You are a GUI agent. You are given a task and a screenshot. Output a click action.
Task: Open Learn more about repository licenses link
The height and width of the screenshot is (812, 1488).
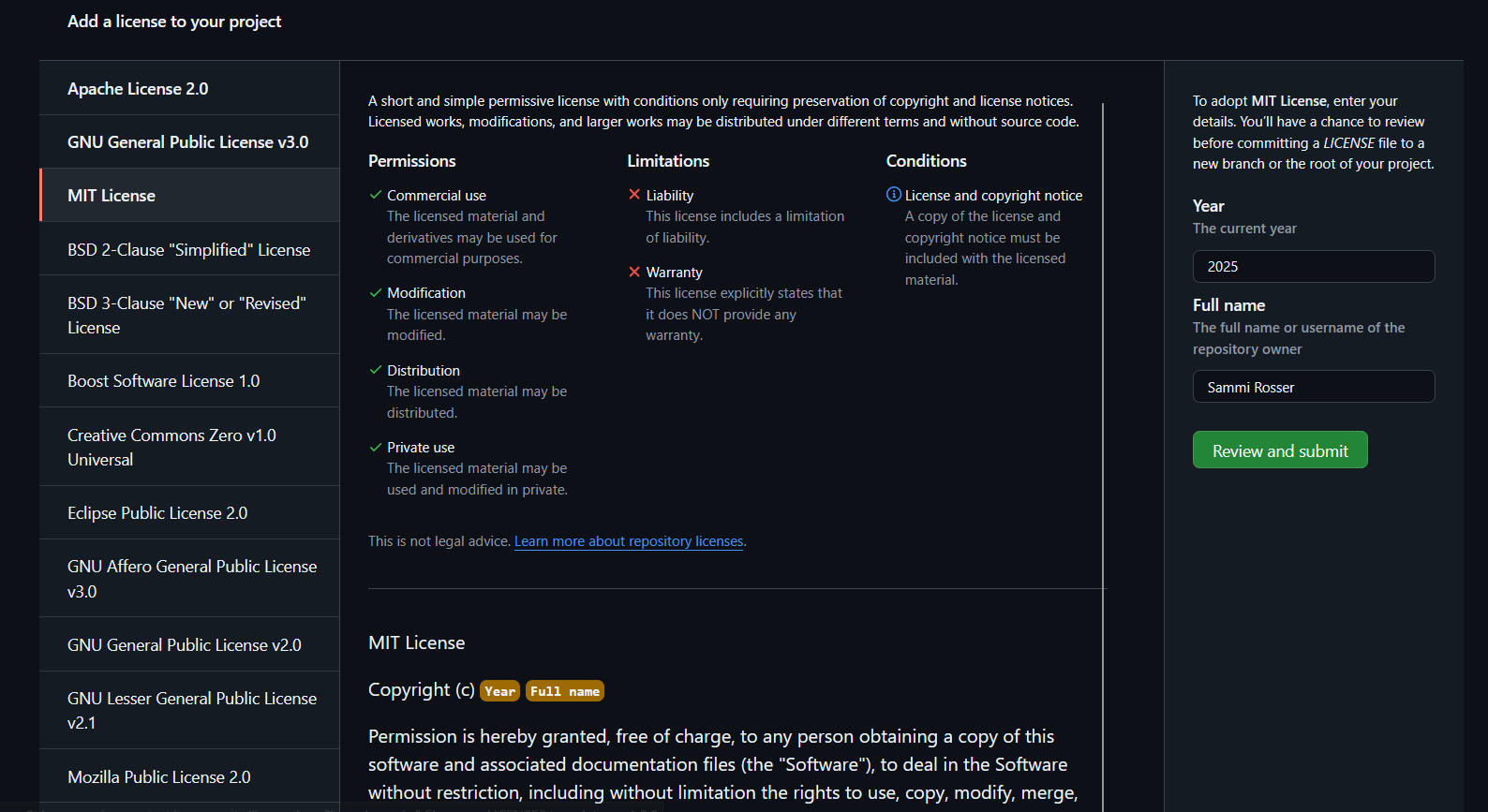tap(629, 541)
